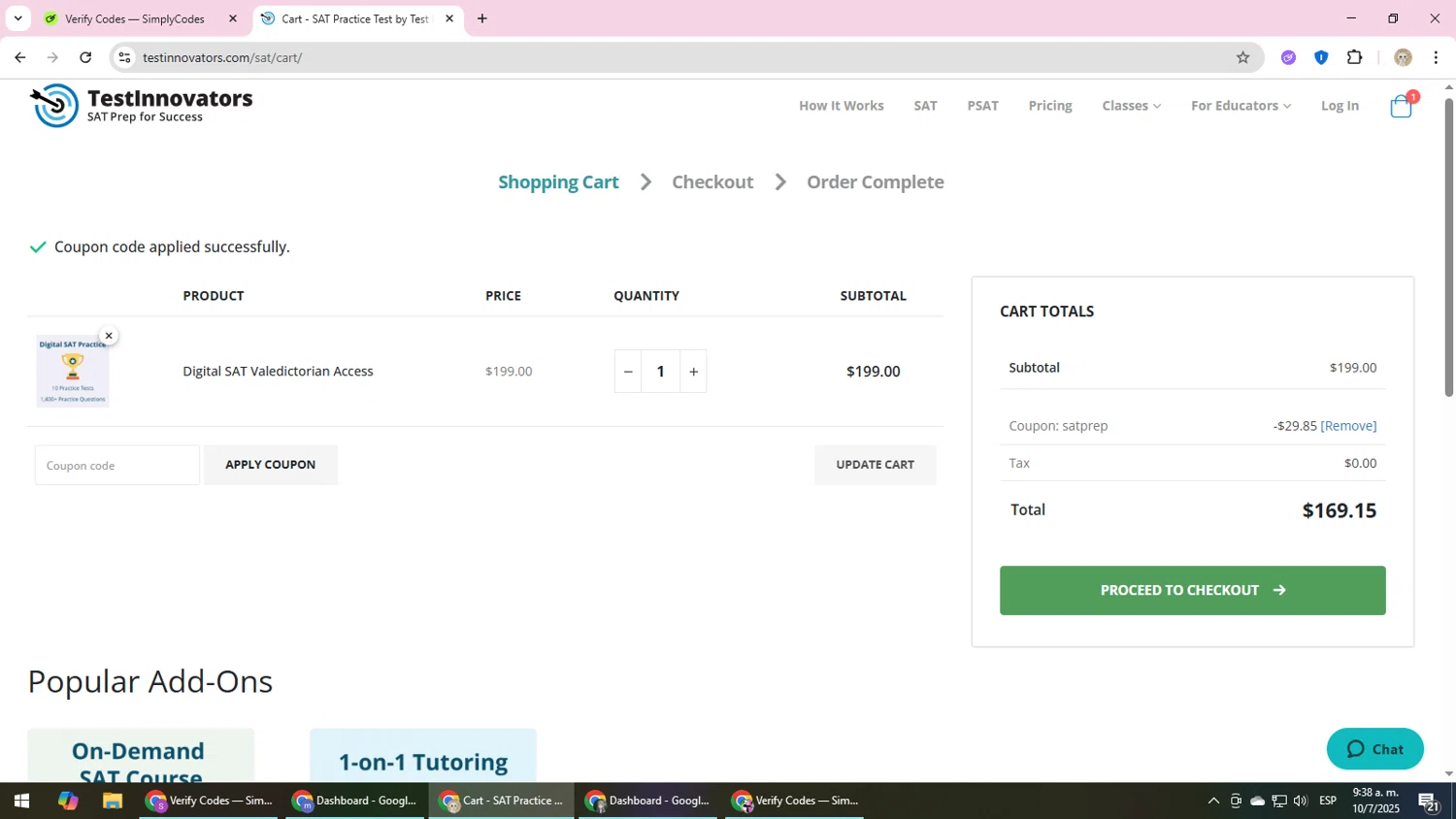Screen dimensions: 1456x819
Task: Open the SAT menu item
Action: tap(925, 106)
